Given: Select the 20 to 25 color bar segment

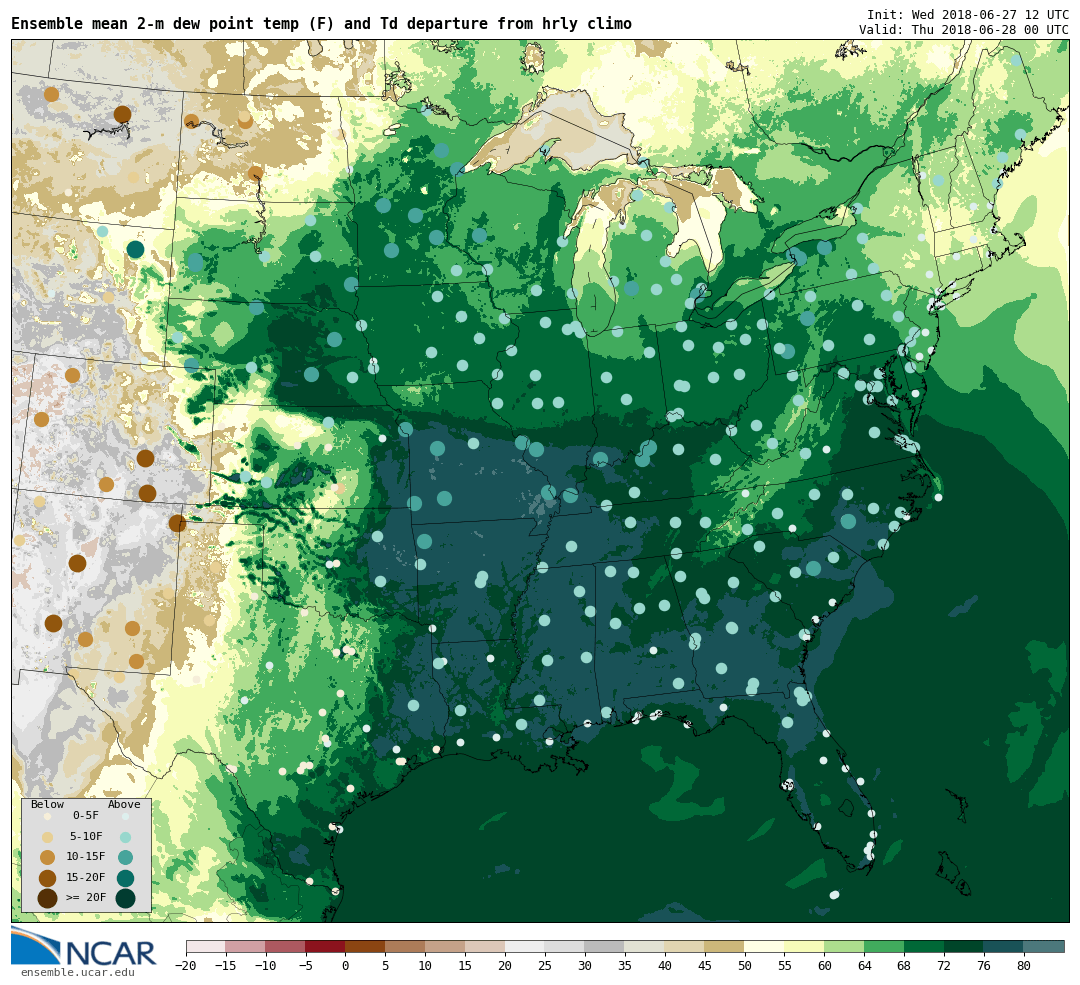Looking at the screenshot, I should (525, 947).
